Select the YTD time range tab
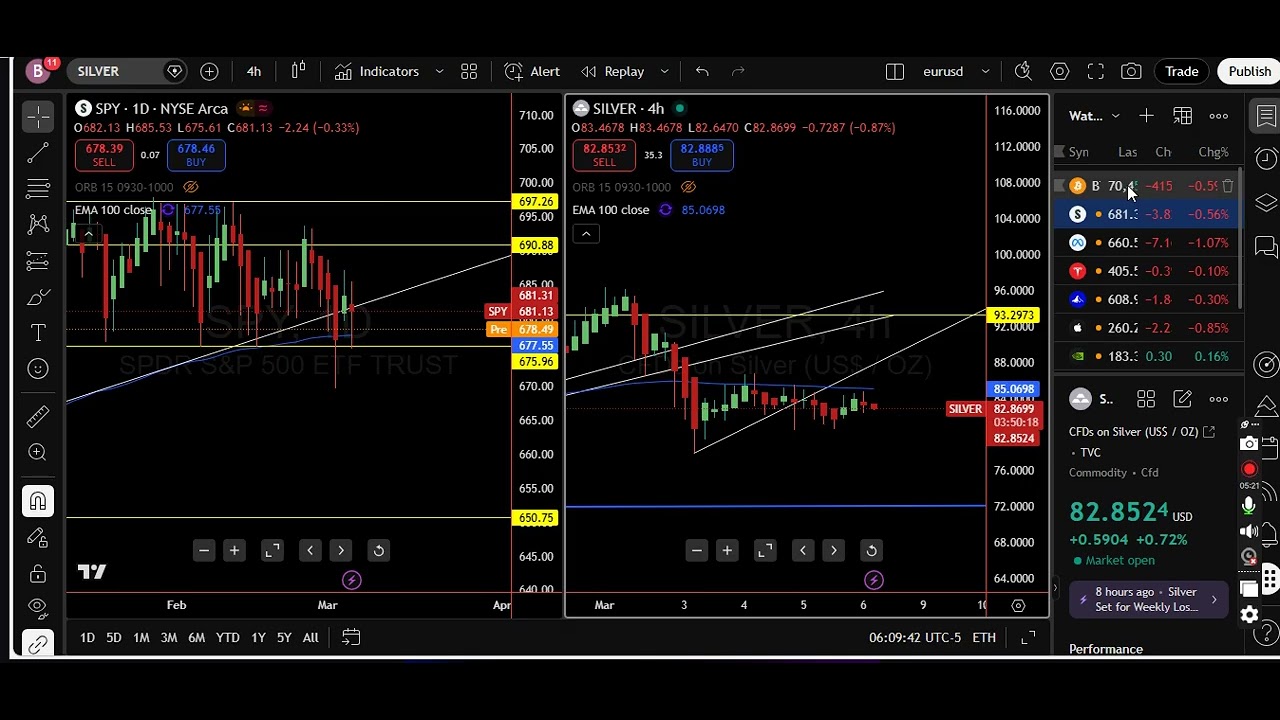The height and width of the screenshot is (720, 1280). click(227, 637)
